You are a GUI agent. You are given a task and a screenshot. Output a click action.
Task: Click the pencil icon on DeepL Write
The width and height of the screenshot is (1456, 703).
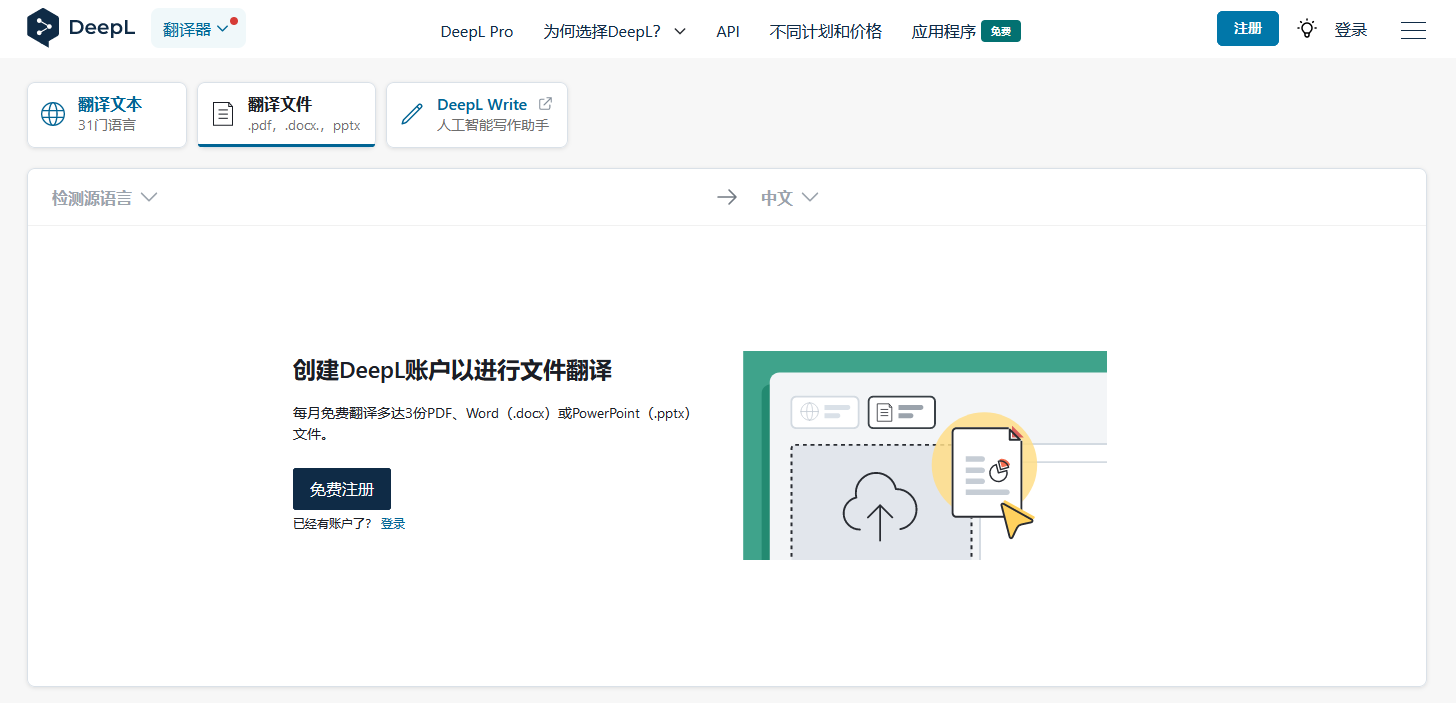(412, 114)
